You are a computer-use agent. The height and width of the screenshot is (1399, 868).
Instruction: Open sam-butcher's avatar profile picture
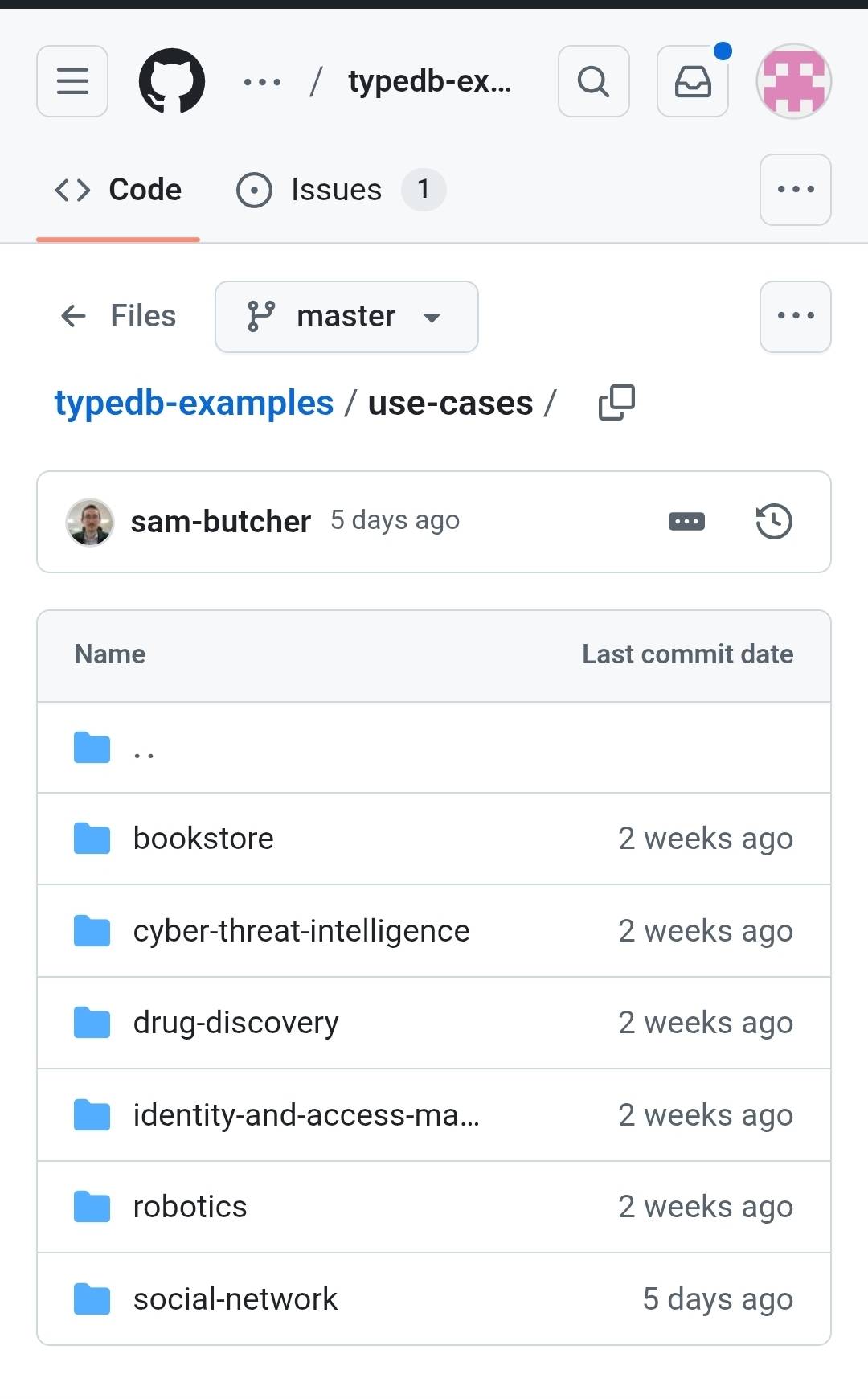89,522
